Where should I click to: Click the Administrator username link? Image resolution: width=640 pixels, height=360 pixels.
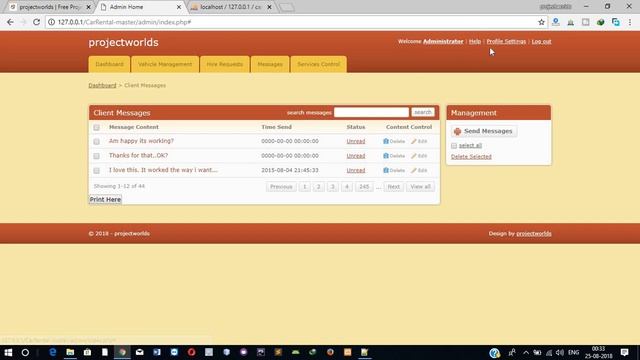tap(443, 41)
